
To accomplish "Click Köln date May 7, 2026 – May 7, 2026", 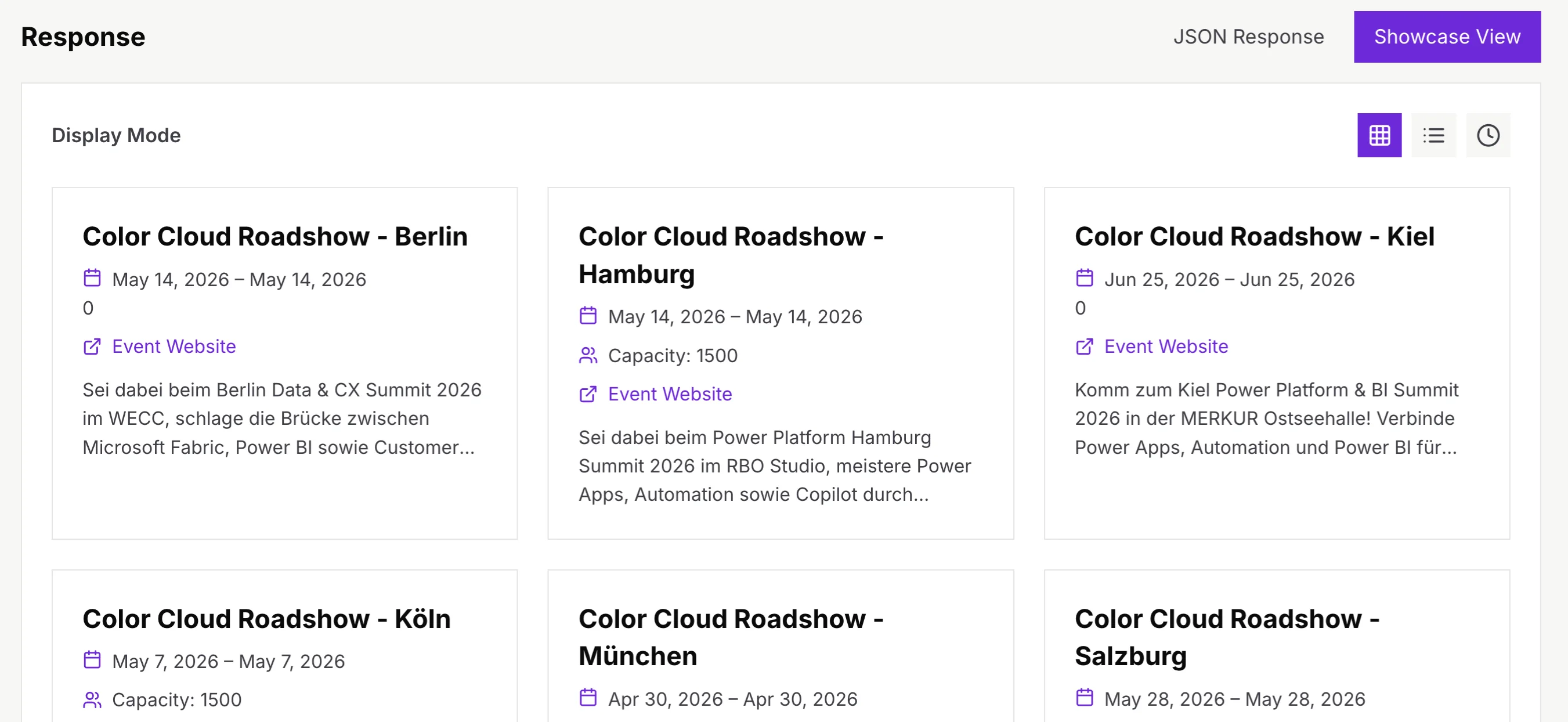I will tap(228, 661).
